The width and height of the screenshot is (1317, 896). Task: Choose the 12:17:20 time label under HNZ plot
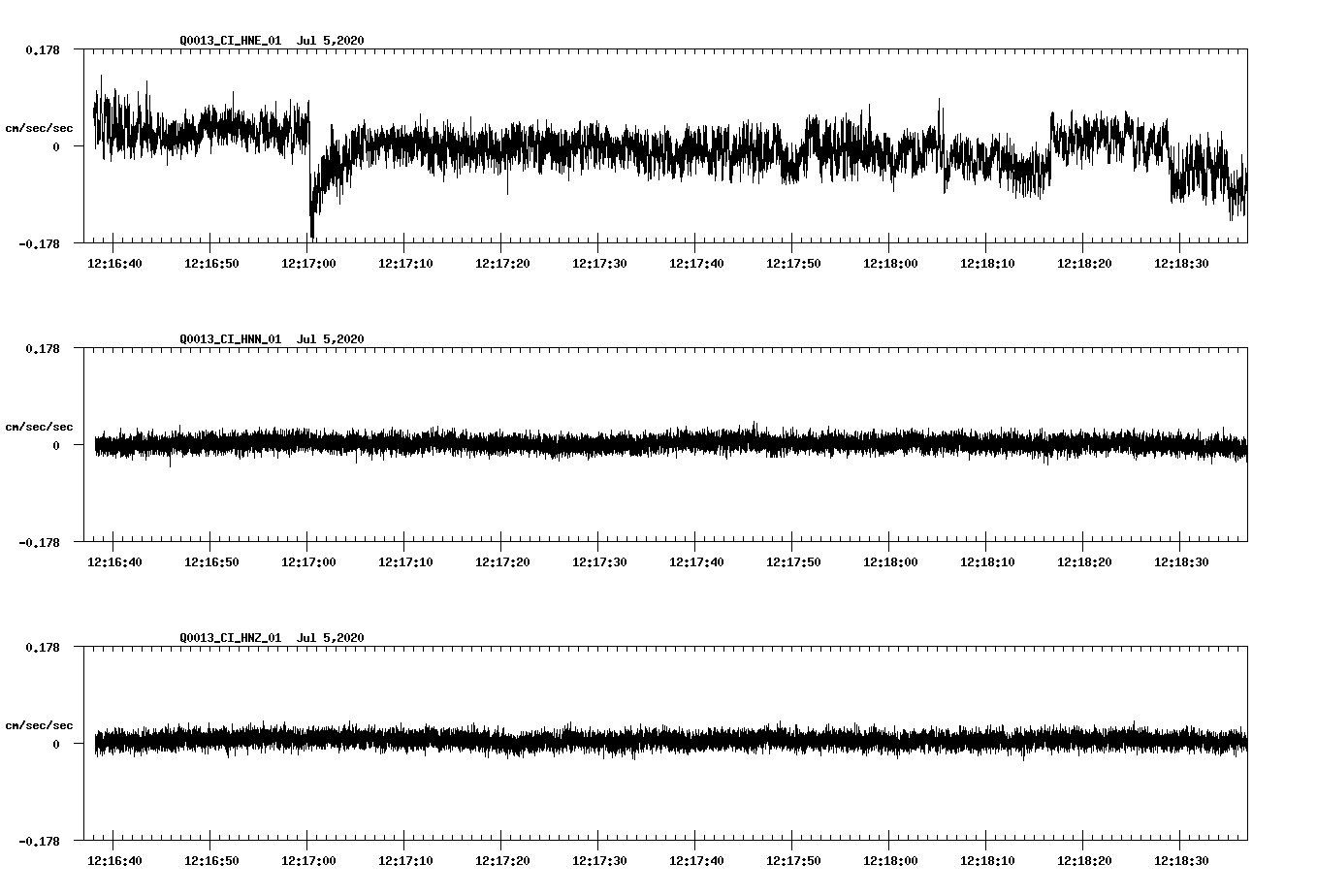click(x=502, y=861)
